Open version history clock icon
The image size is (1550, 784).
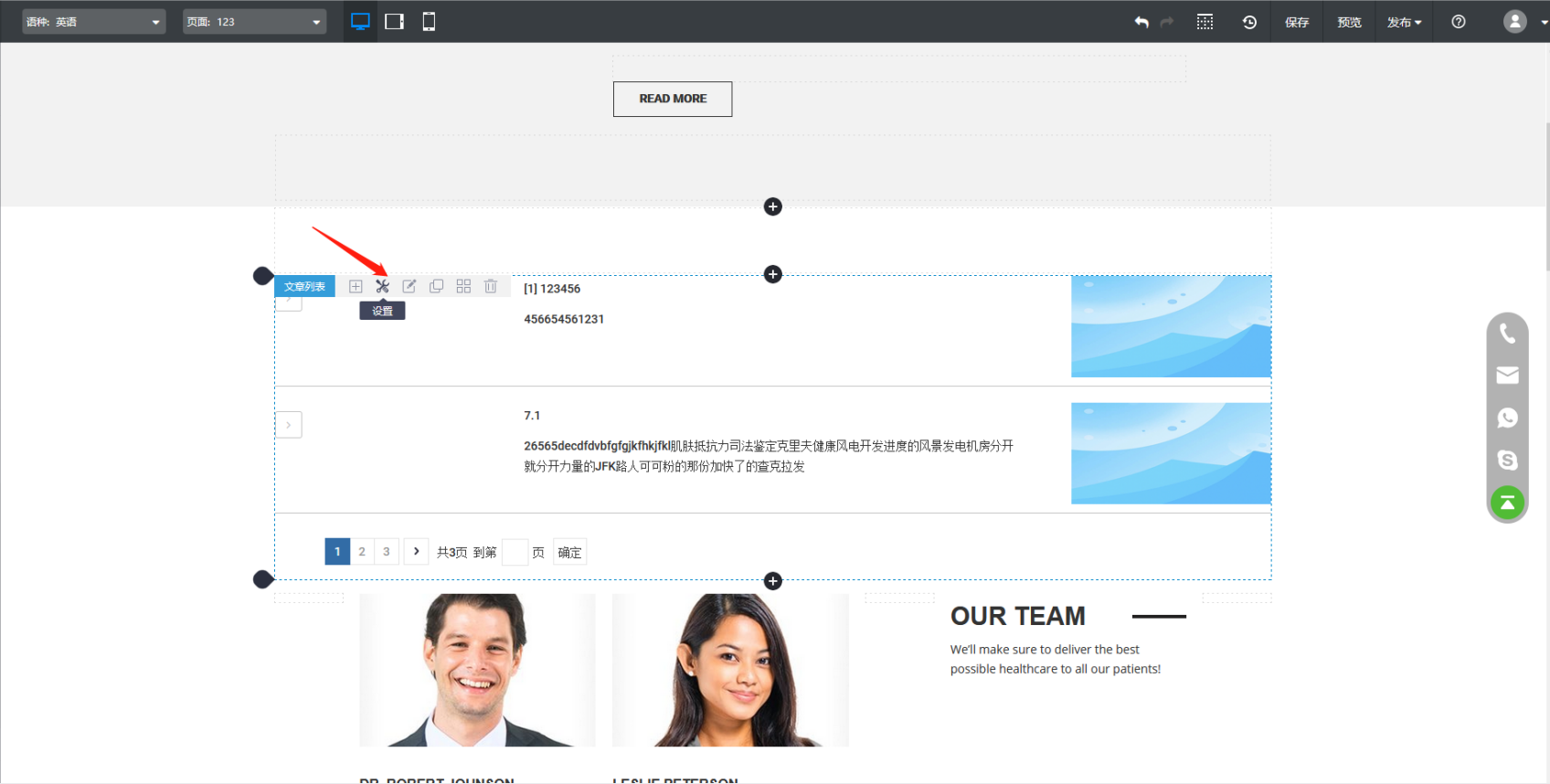coord(1249,22)
